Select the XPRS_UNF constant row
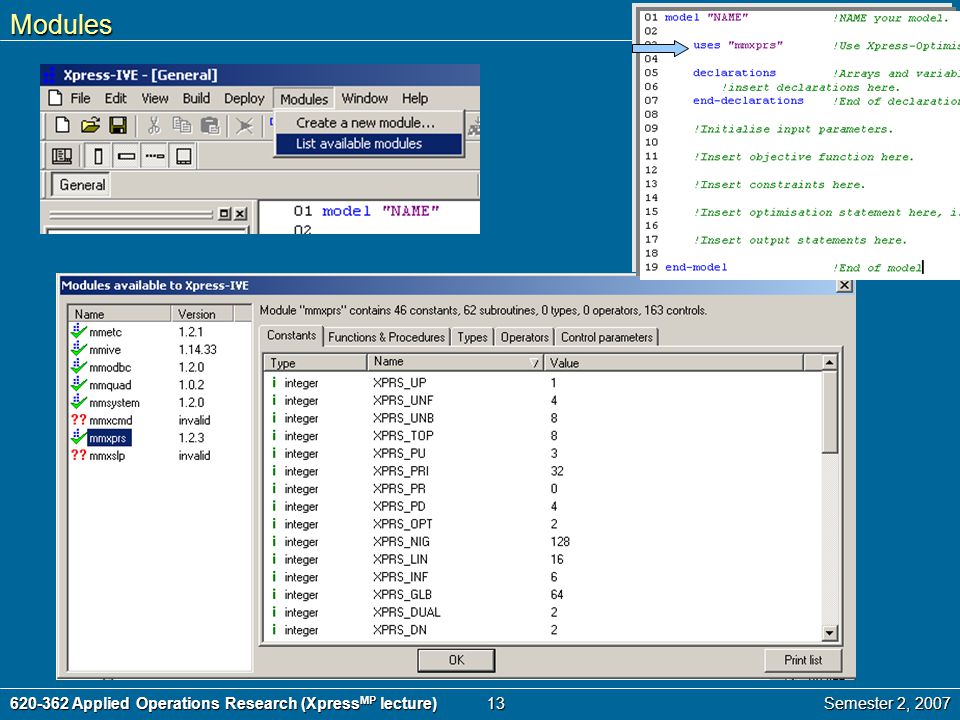Viewport: 960px width, 720px height. coord(543,401)
